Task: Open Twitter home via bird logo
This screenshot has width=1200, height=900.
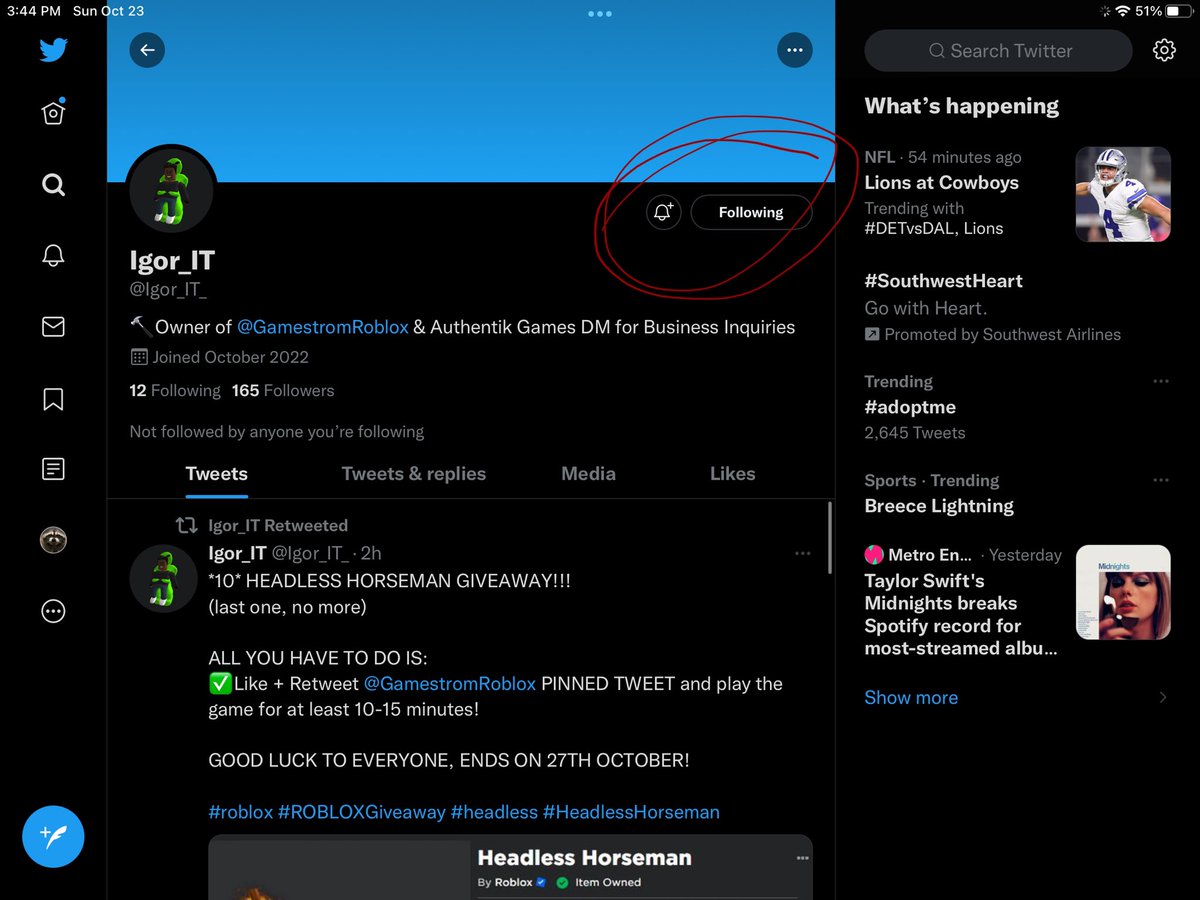Action: point(53,50)
